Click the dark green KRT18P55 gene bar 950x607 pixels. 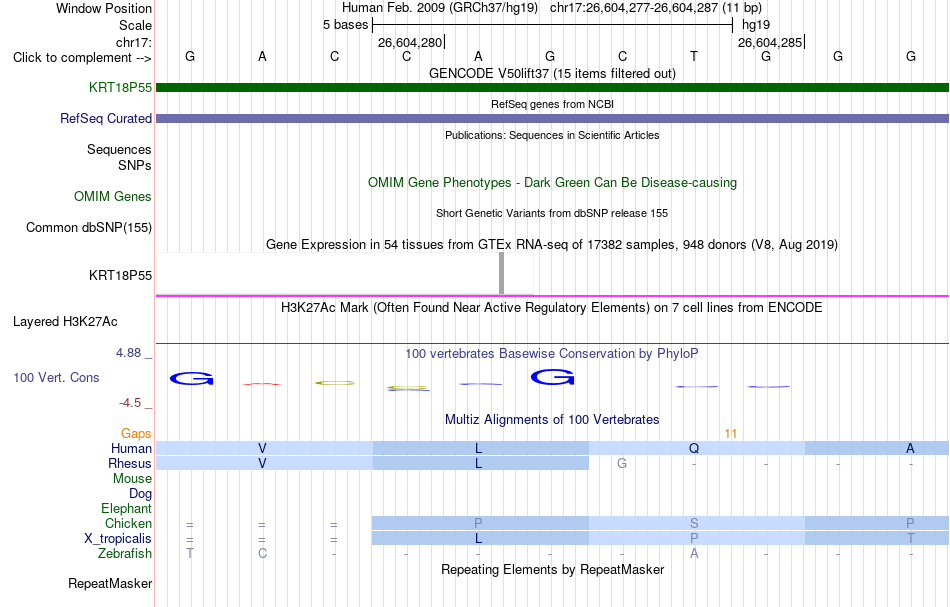click(552, 87)
